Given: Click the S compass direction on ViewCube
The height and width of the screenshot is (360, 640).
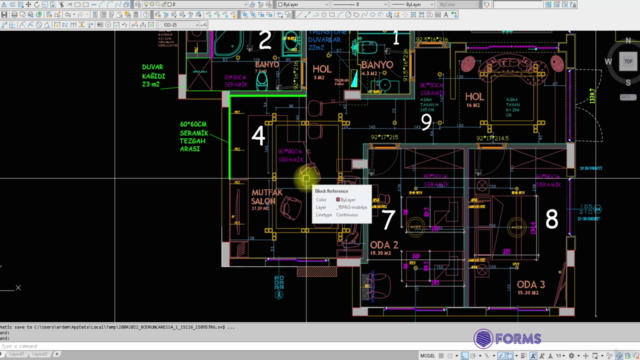Looking at the screenshot, I should pos(628,83).
